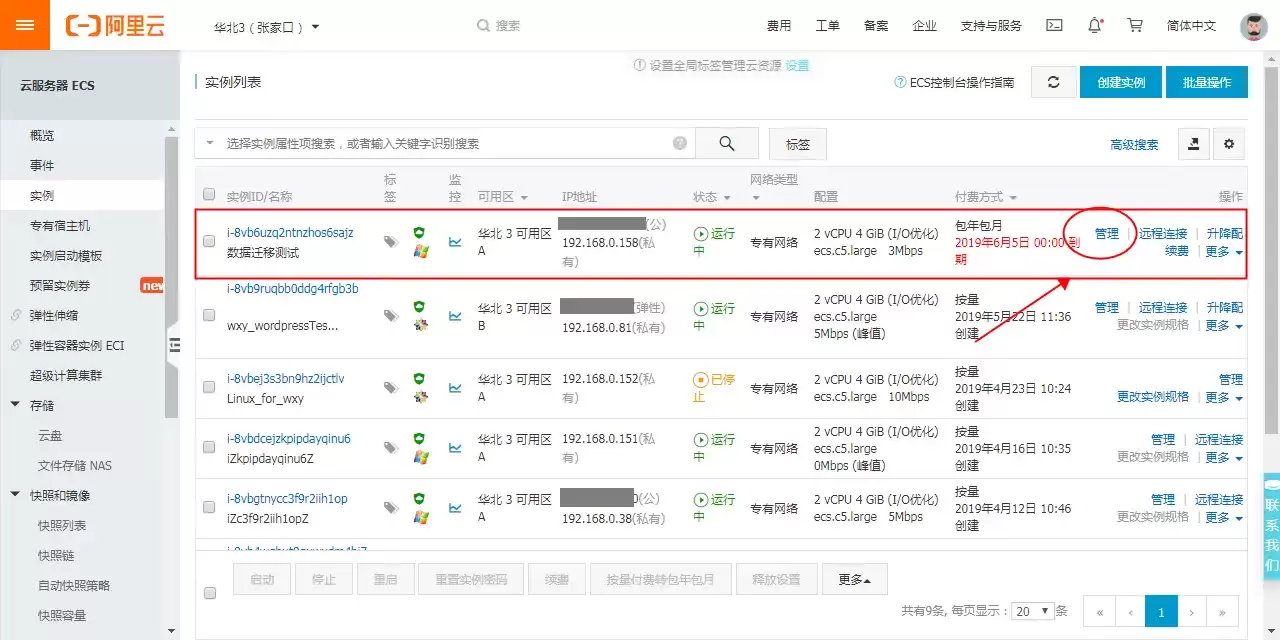Open the search attribute dropdown arrow
This screenshot has height=640, width=1280.
210,143
